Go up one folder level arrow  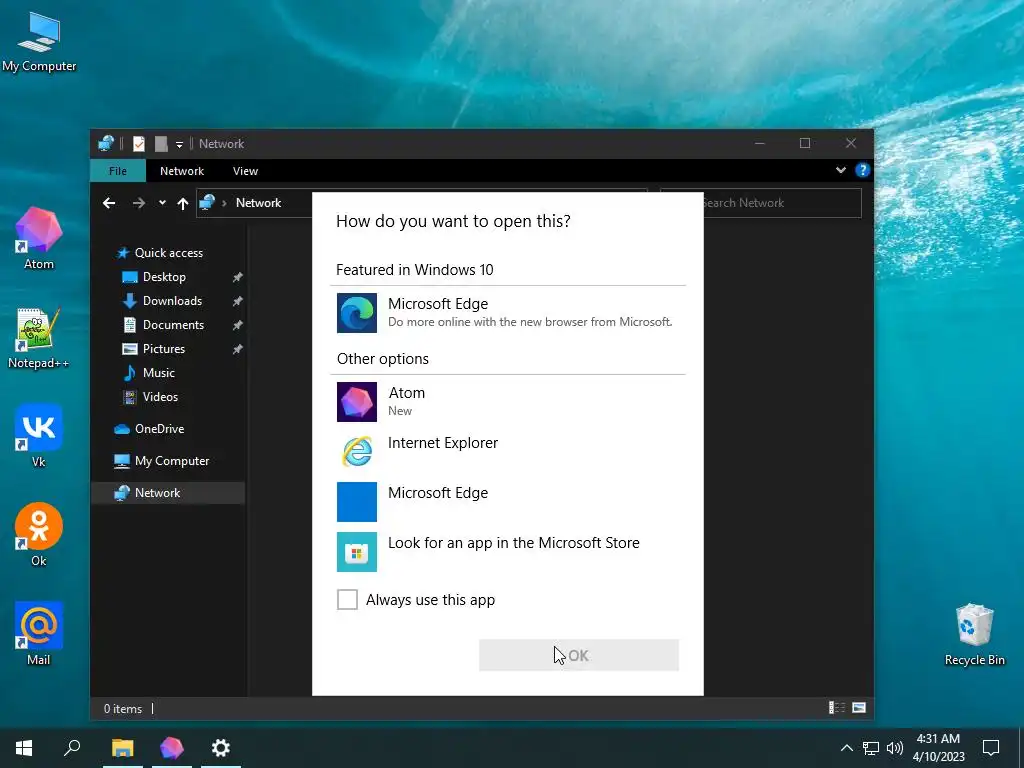tap(183, 203)
